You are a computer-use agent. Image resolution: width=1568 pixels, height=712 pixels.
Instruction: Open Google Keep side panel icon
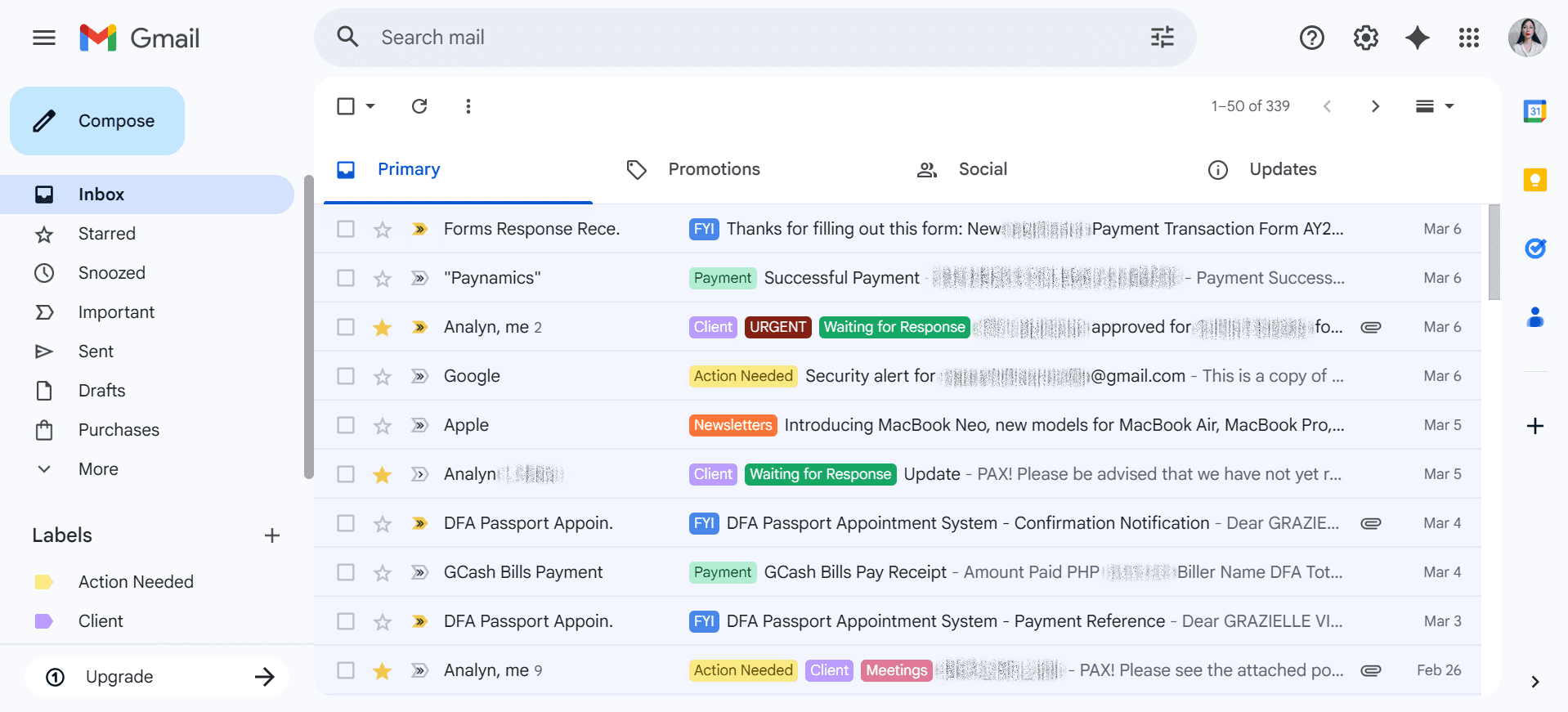pyautogui.click(x=1534, y=180)
